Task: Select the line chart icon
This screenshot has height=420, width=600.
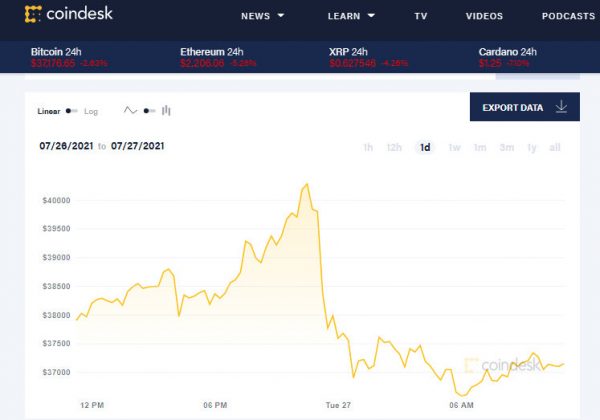Action: (130, 111)
